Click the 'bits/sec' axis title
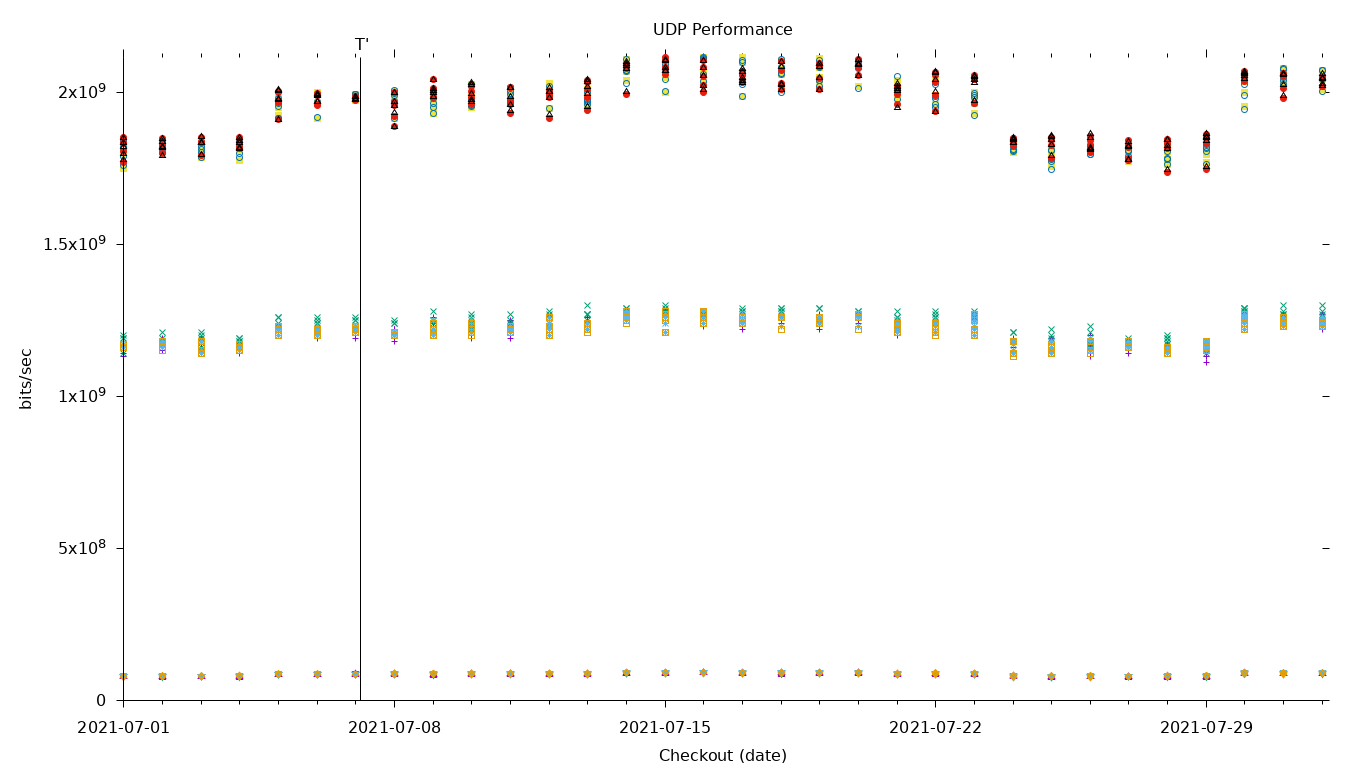1360x768 pixels. (x=26, y=378)
